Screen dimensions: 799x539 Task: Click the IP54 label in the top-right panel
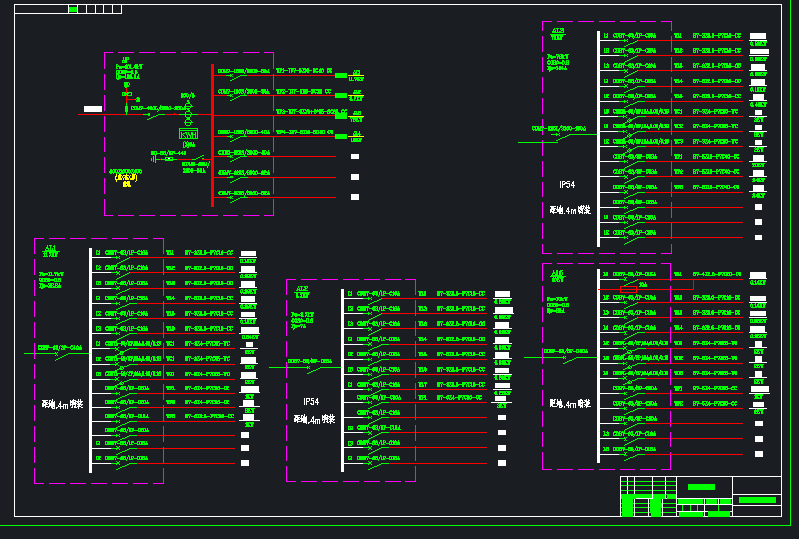point(566,185)
